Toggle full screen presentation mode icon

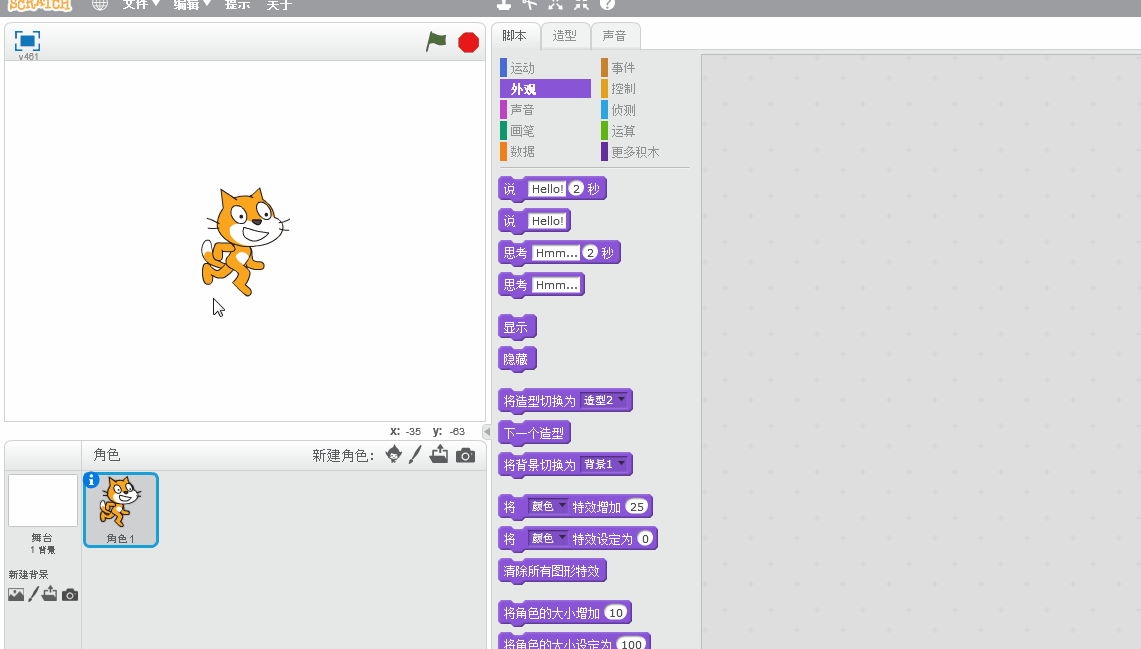pyautogui.click(x=27, y=41)
